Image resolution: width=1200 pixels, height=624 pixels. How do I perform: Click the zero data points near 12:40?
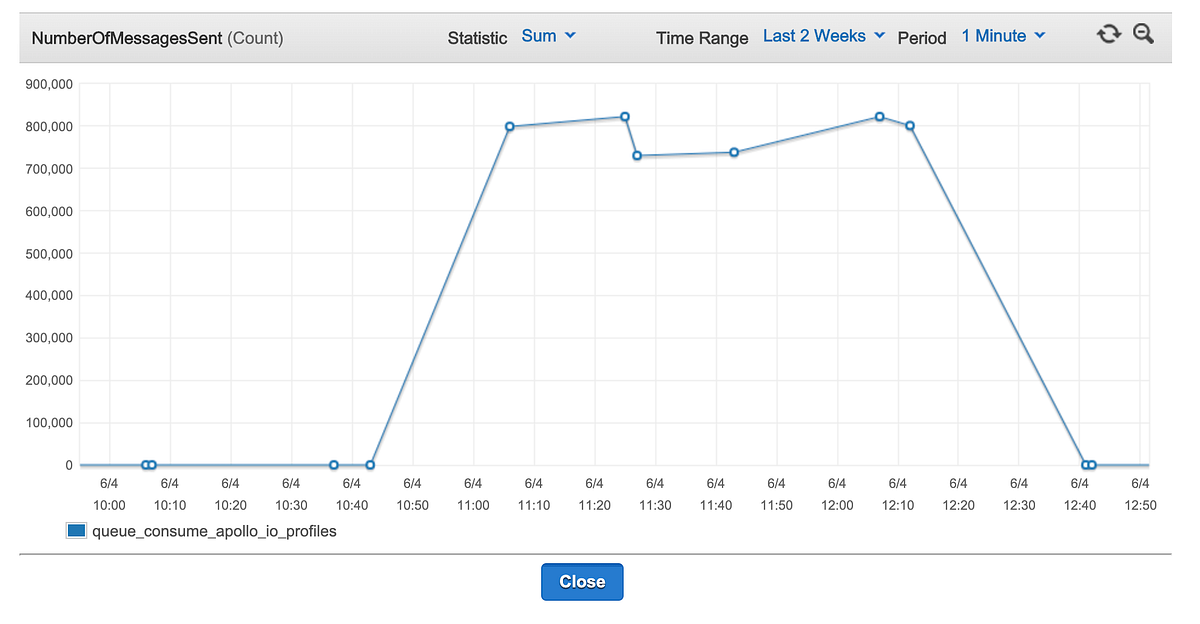pos(1088,464)
